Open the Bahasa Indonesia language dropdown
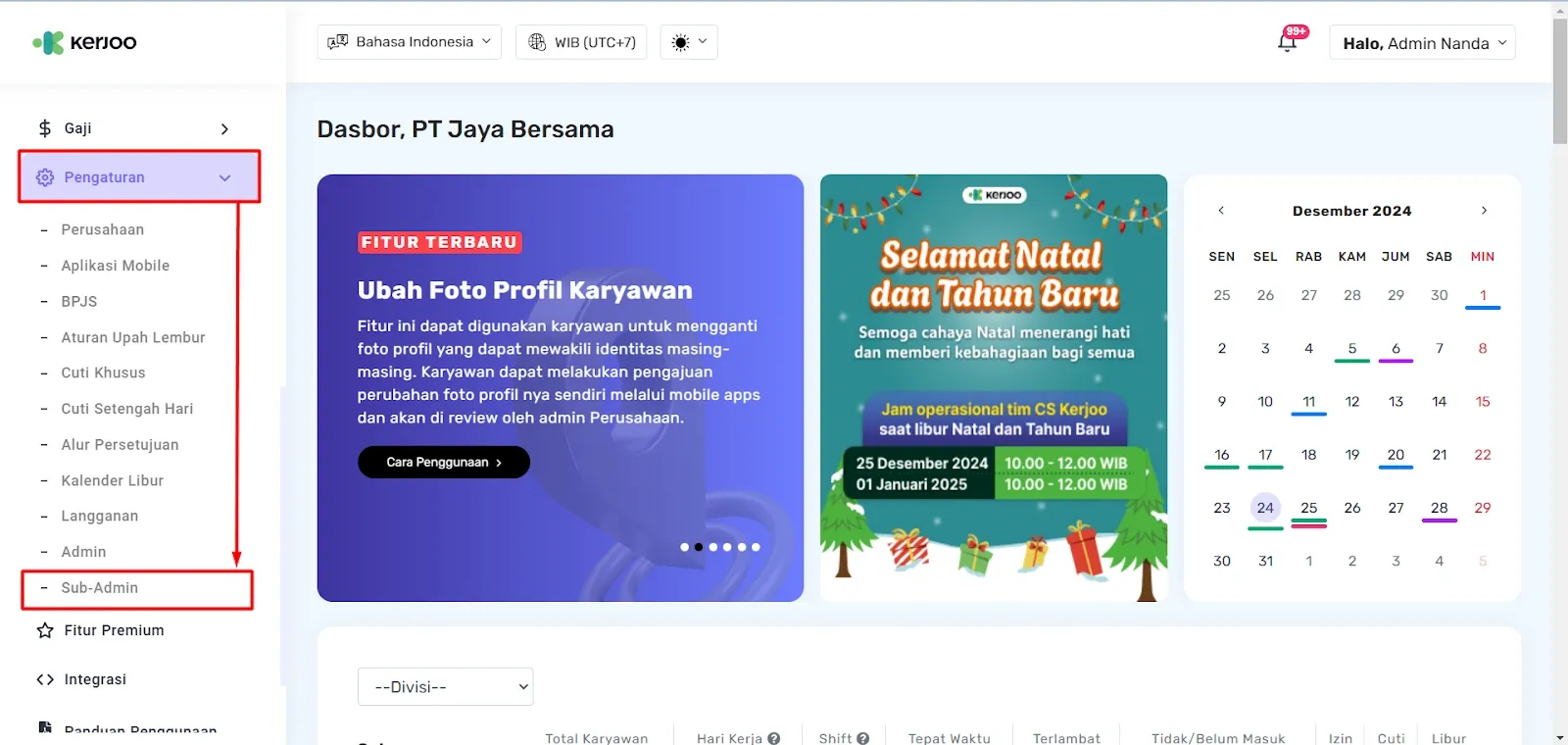Viewport: 1568px width, 745px height. point(410,42)
